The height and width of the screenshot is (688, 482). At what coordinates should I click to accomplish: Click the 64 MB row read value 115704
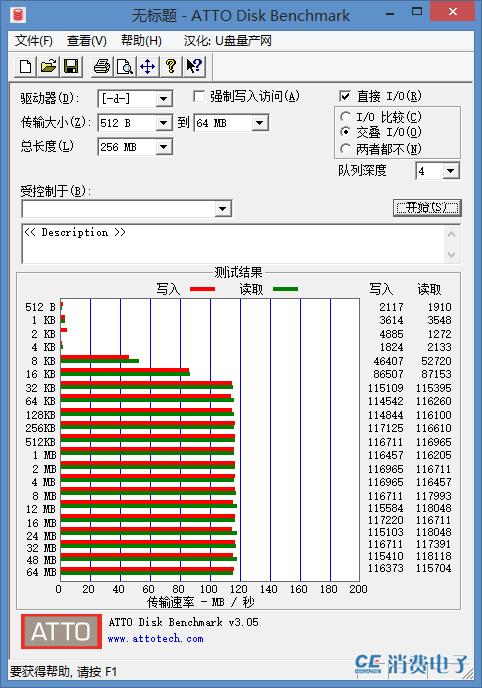click(433, 568)
